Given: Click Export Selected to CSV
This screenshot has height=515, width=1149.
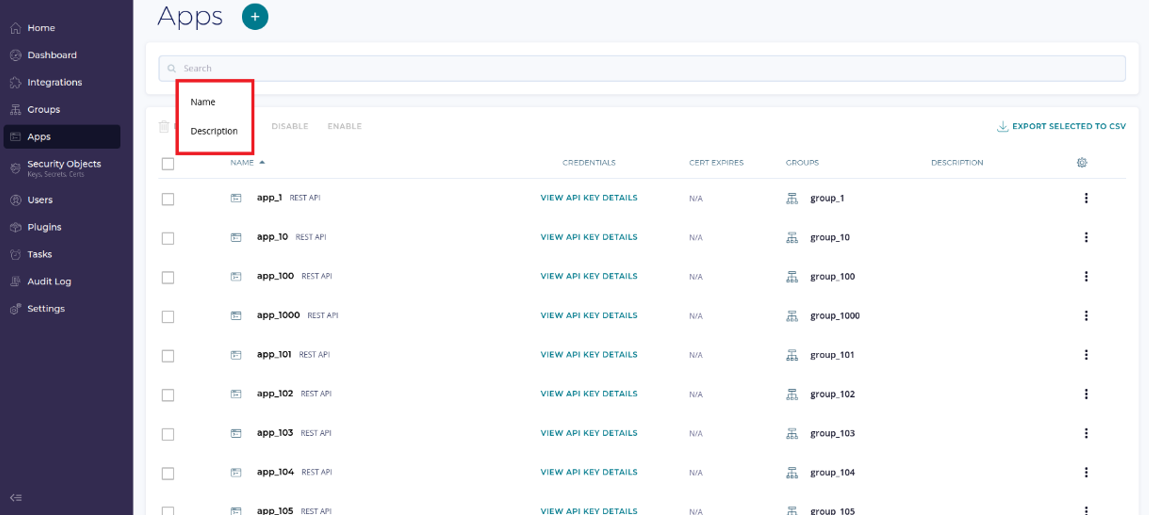Looking at the screenshot, I should 1068,127.
